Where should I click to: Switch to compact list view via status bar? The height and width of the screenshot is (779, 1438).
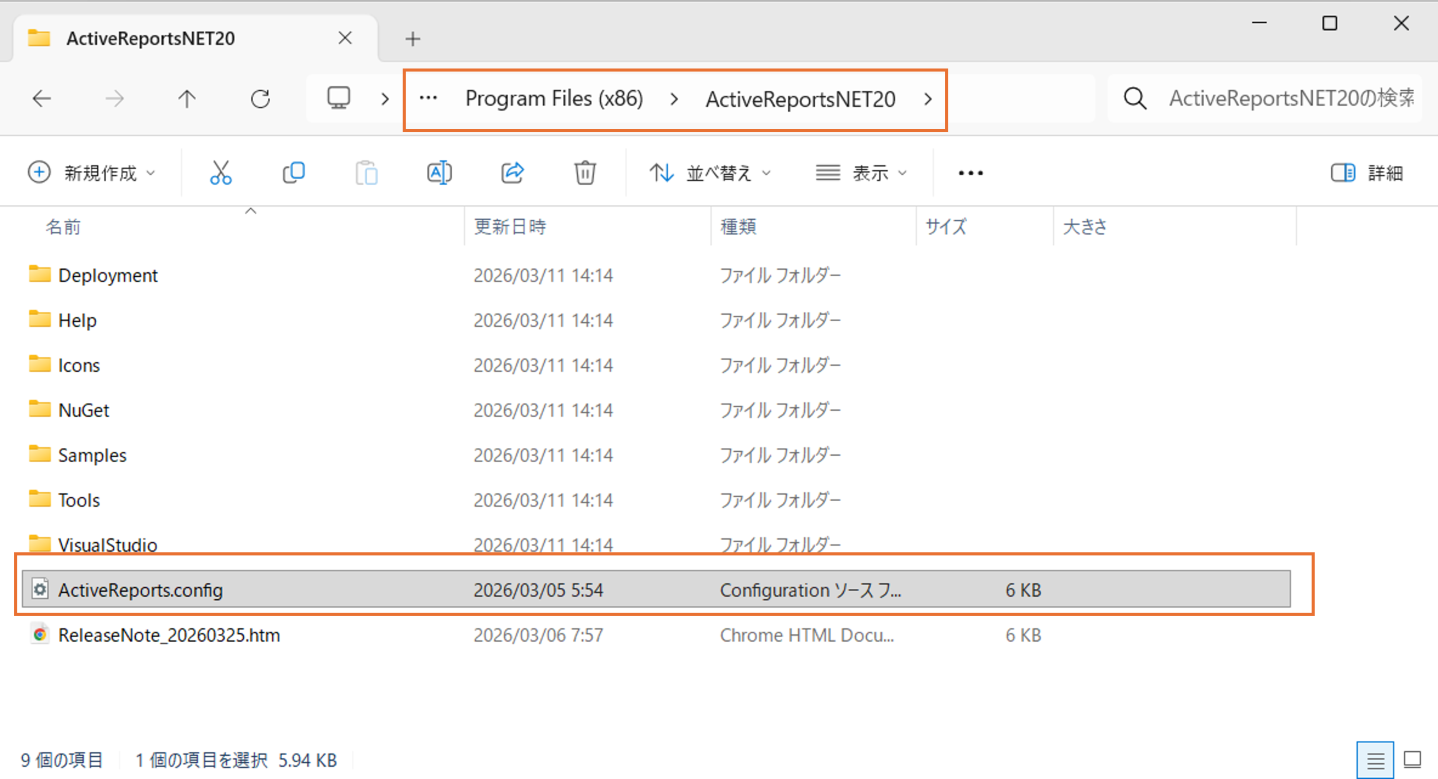coord(1376,760)
